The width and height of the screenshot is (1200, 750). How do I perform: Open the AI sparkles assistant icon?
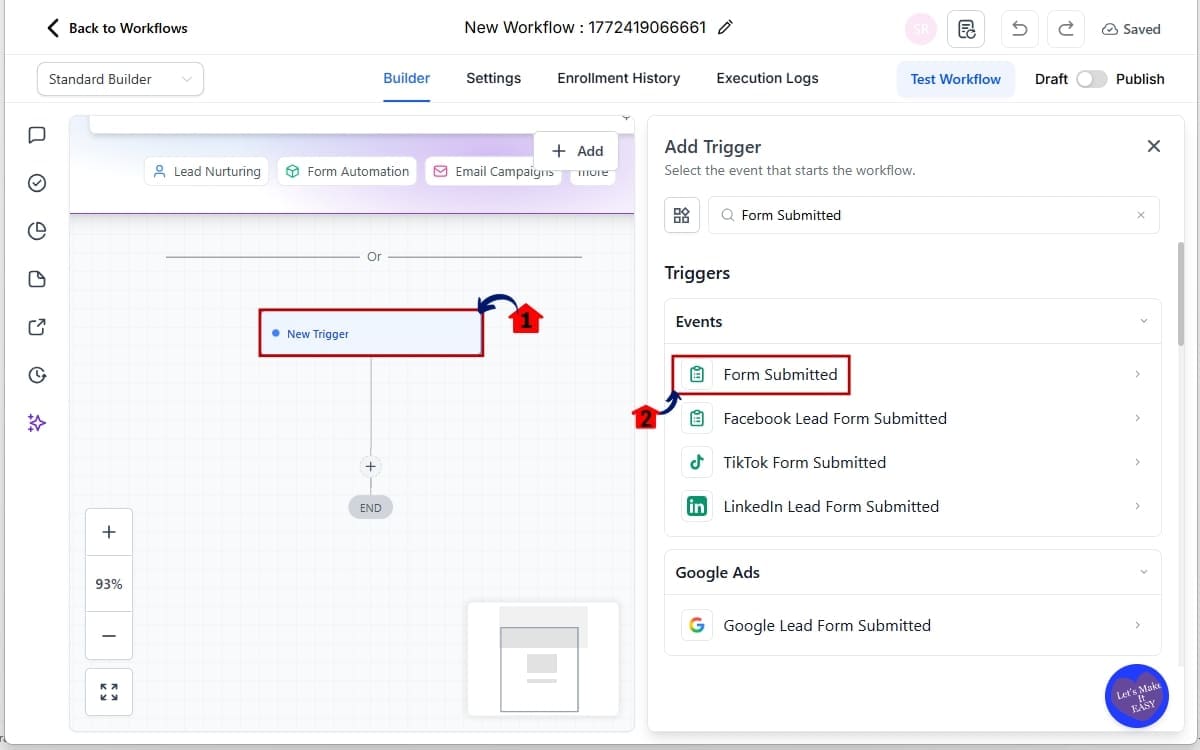coord(37,423)
